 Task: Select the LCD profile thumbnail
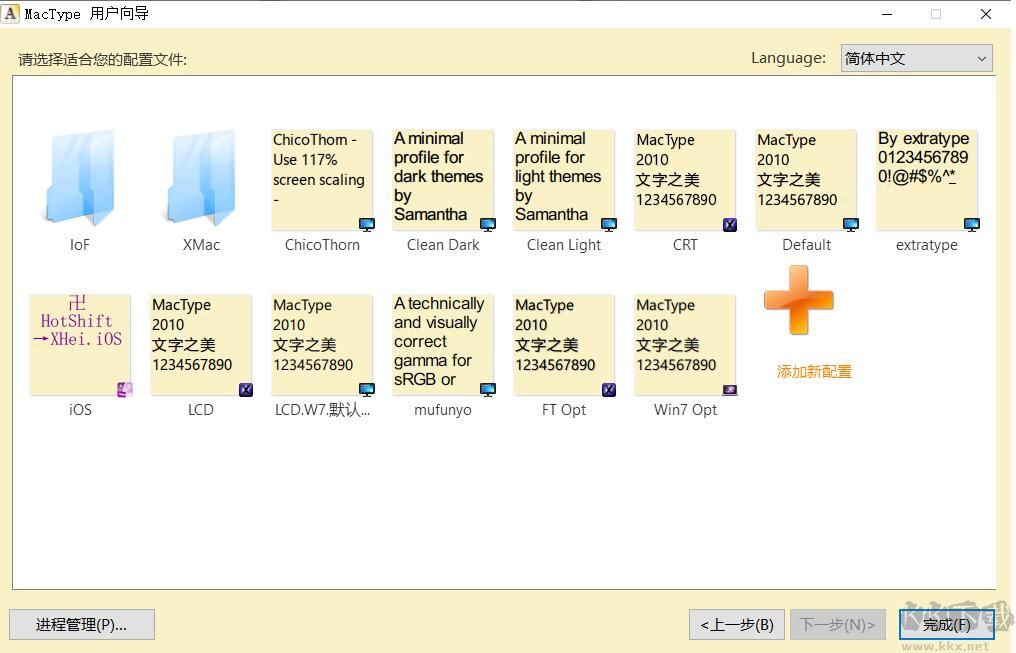point(201,345)
